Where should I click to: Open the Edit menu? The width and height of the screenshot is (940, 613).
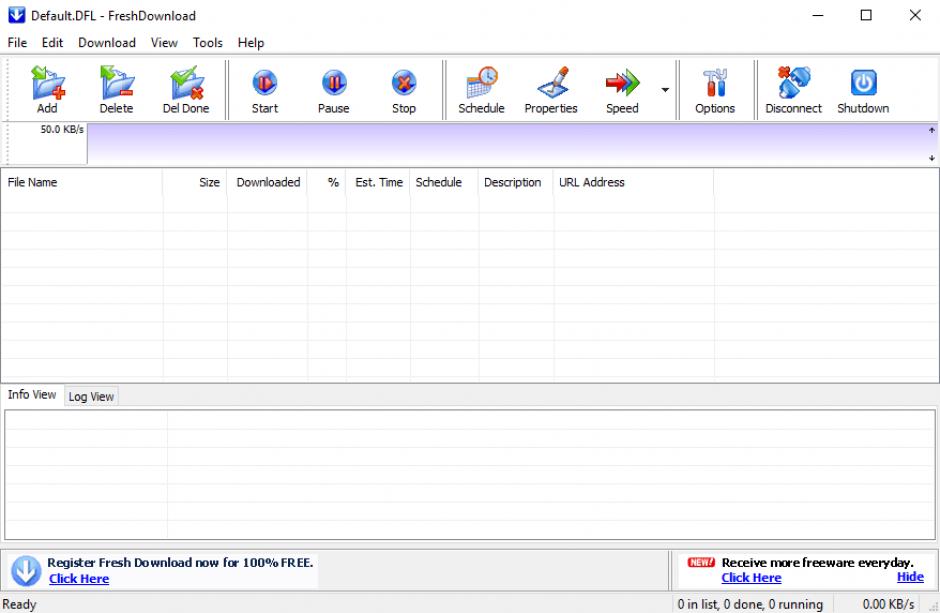(52, 43)
